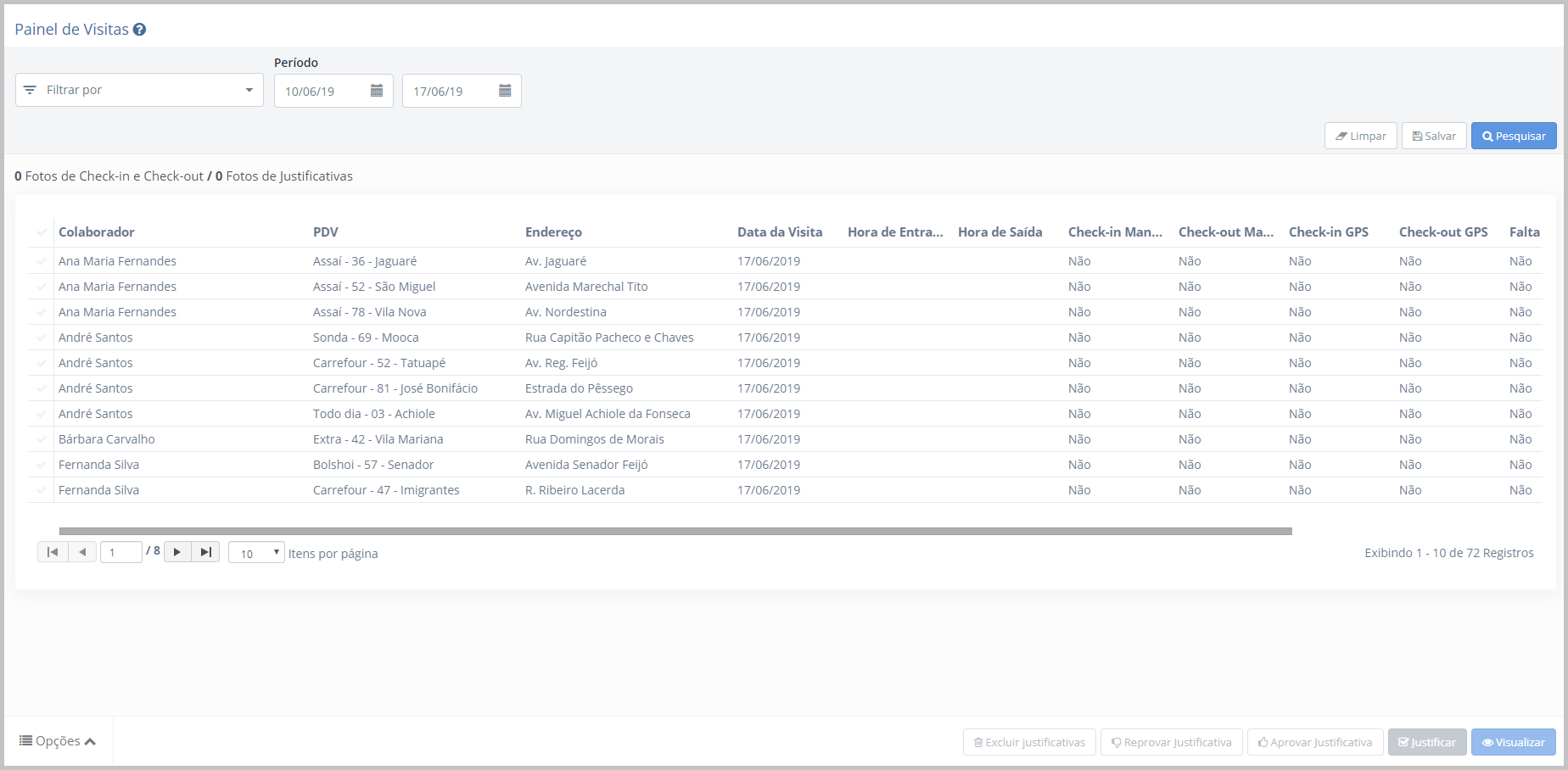Go to the previous results page
The width and height of the screenshot is (1568, 770).
point(82,552)
